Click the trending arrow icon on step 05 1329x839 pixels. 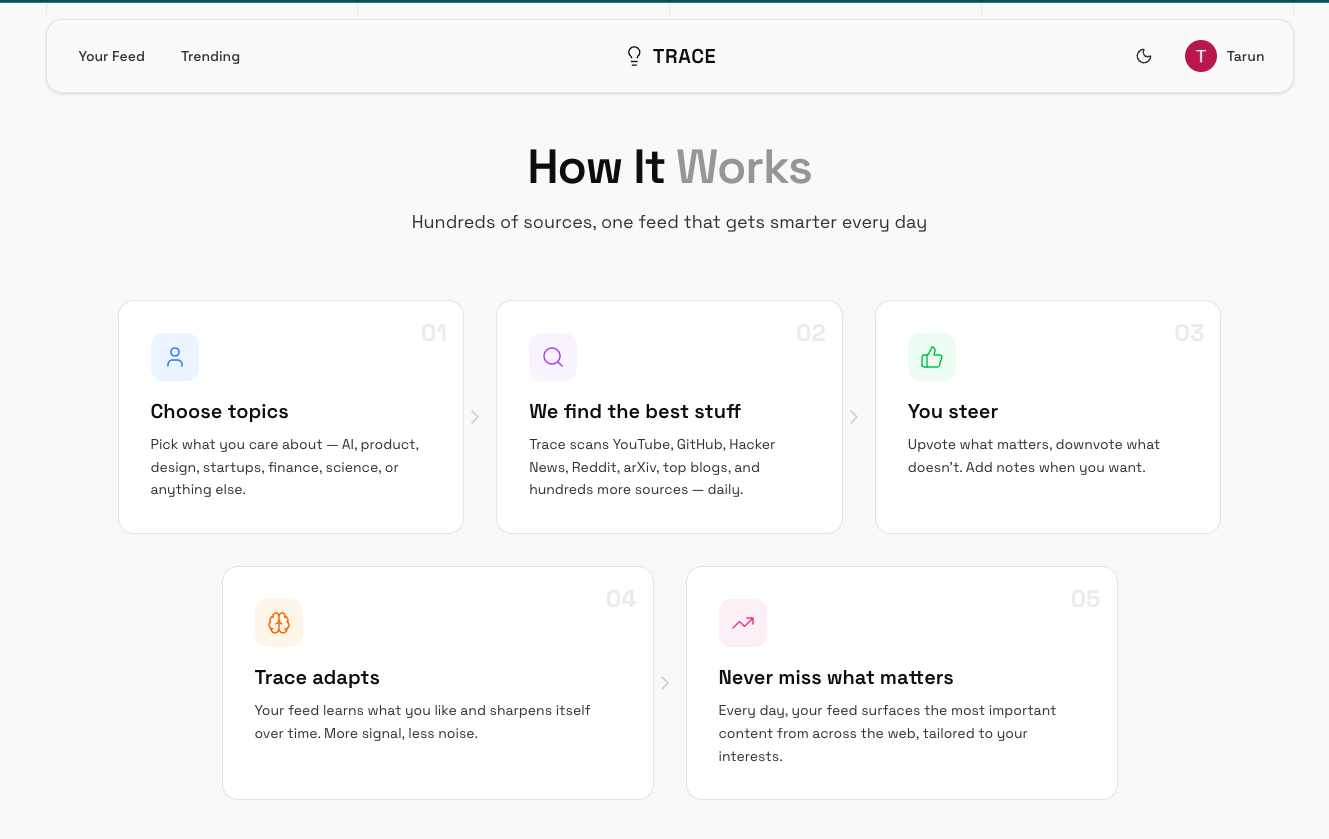coord(743,623)
